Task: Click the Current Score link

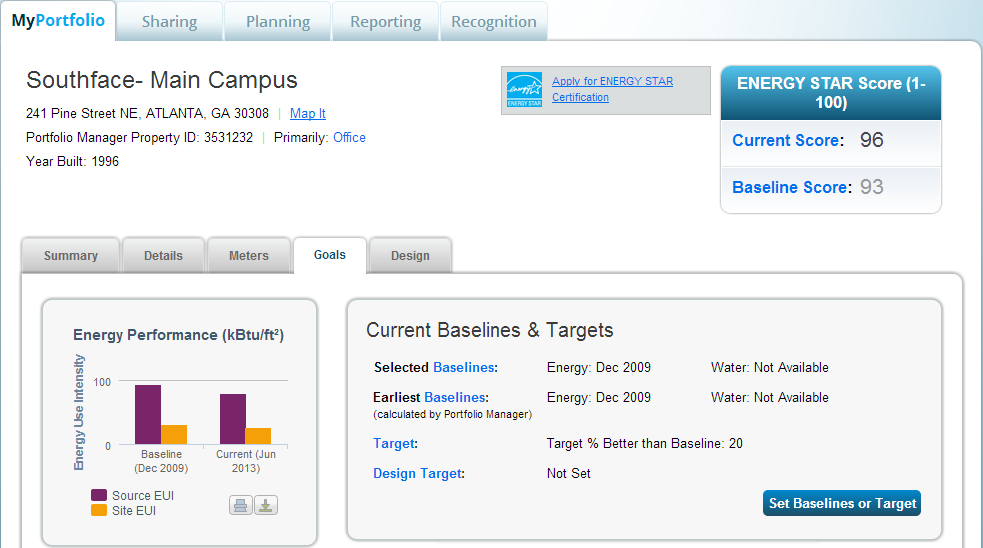Action: coord(787,140)
